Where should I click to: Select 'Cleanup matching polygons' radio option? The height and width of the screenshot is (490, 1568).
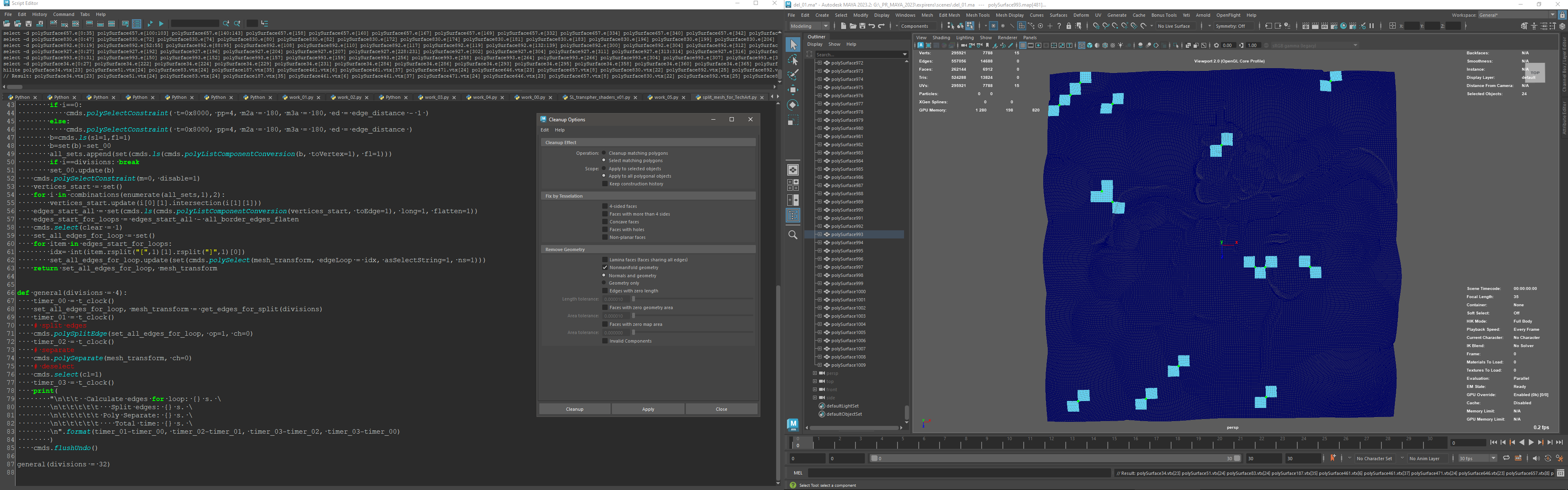click(x=604, y=154)
